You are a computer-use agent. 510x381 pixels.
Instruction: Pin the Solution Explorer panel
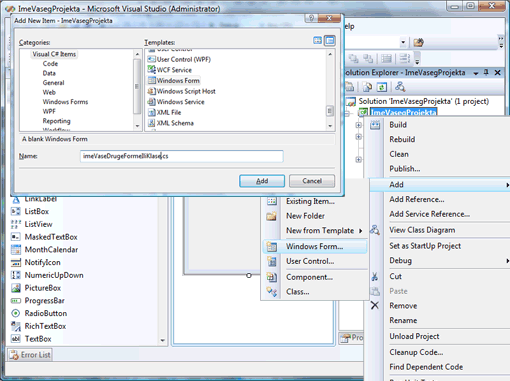pyautogui.click(x=486, y=72)
